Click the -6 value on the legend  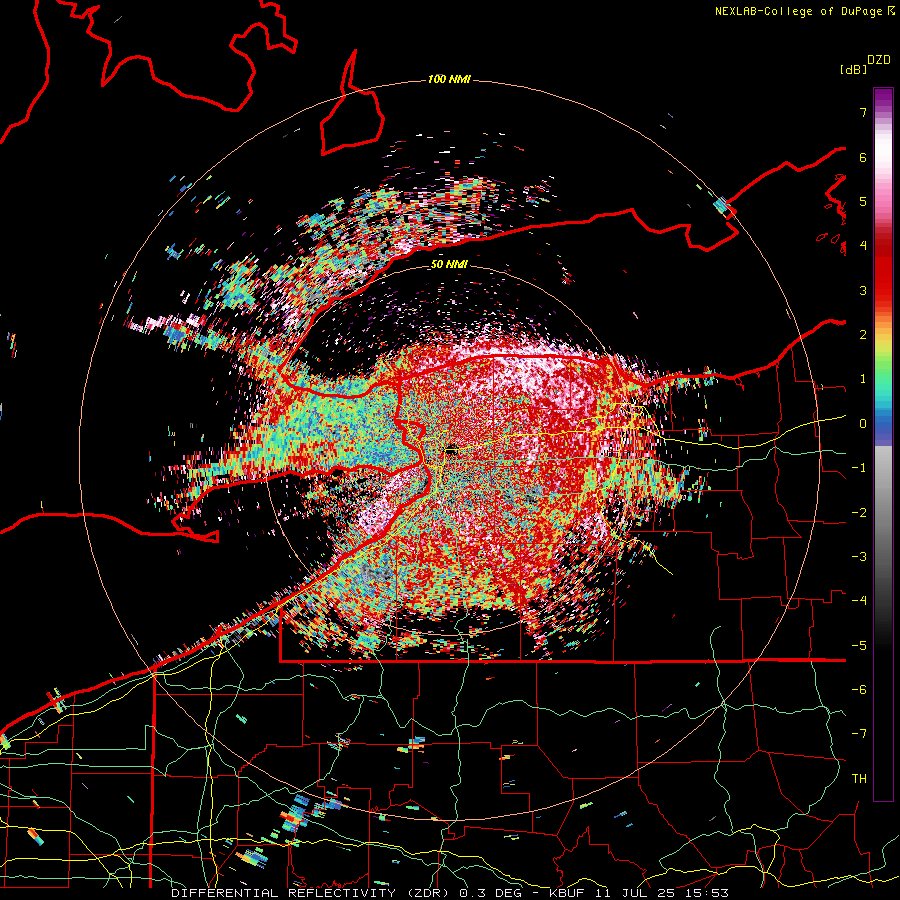click(859, 690)
